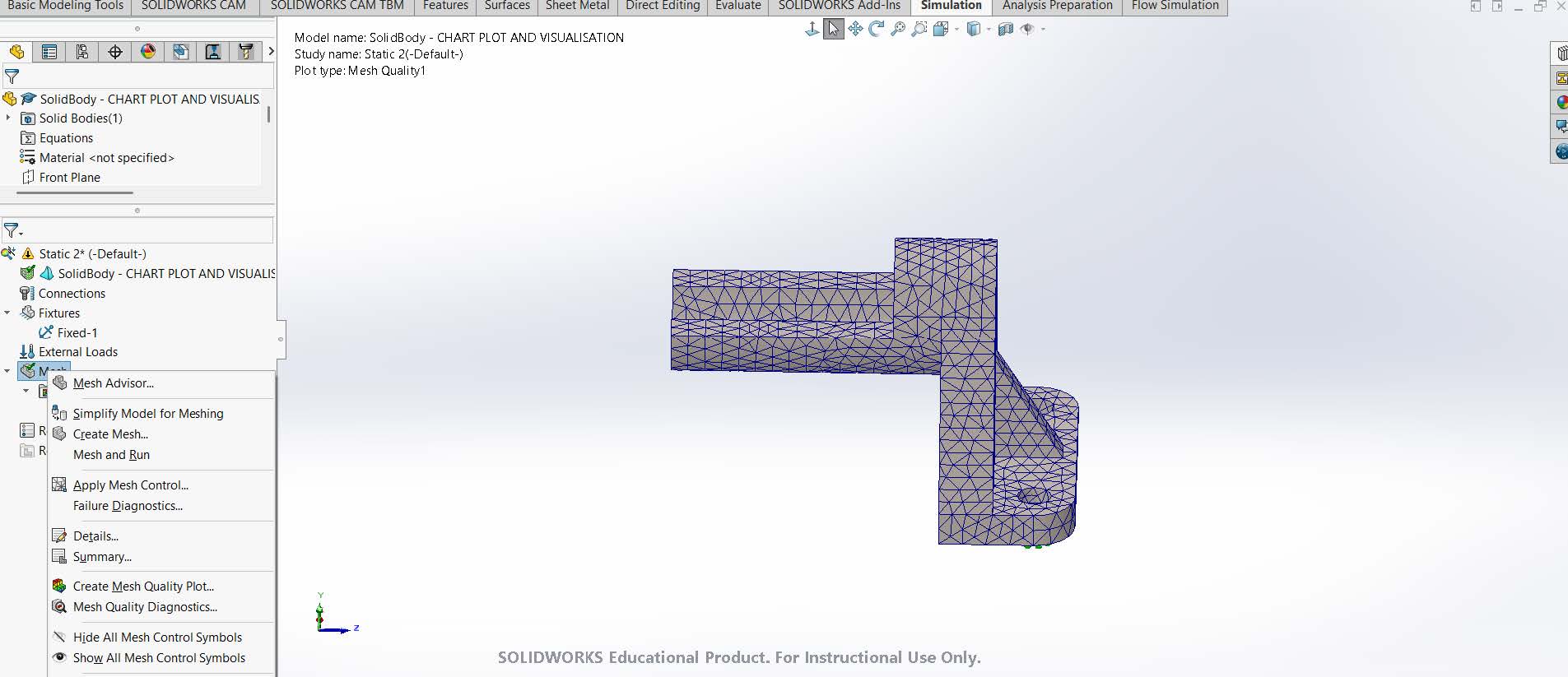The width and height of the screenshot is (1568, 677).
Task: Switch to the Flow Simulation tab
Action: point(1175,6)
